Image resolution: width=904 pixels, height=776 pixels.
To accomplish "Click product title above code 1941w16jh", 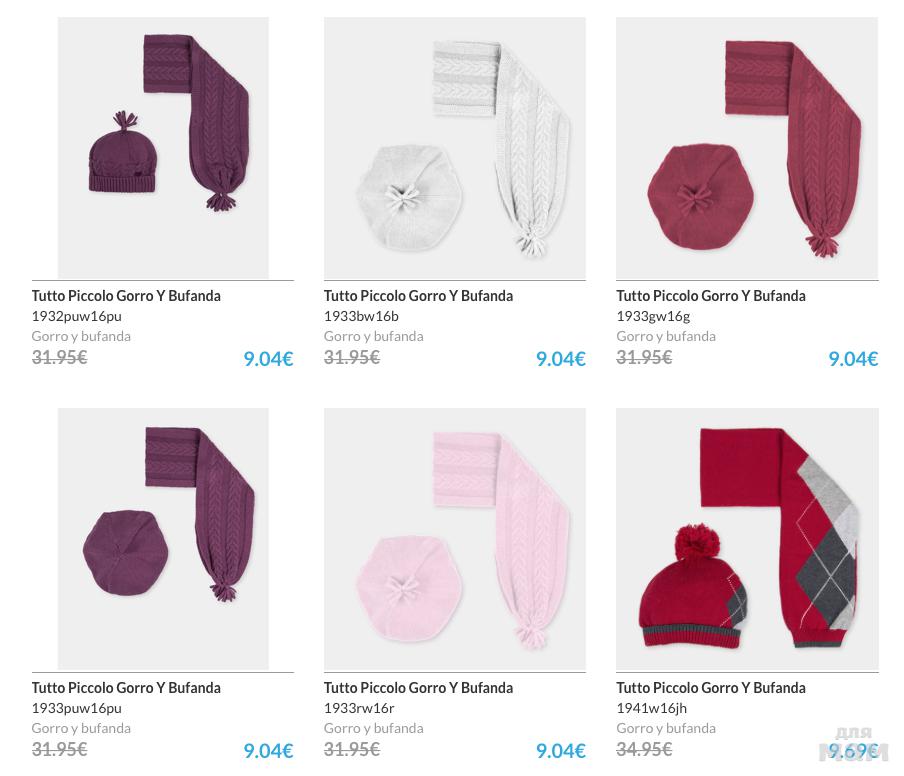I will click(710, 688).
